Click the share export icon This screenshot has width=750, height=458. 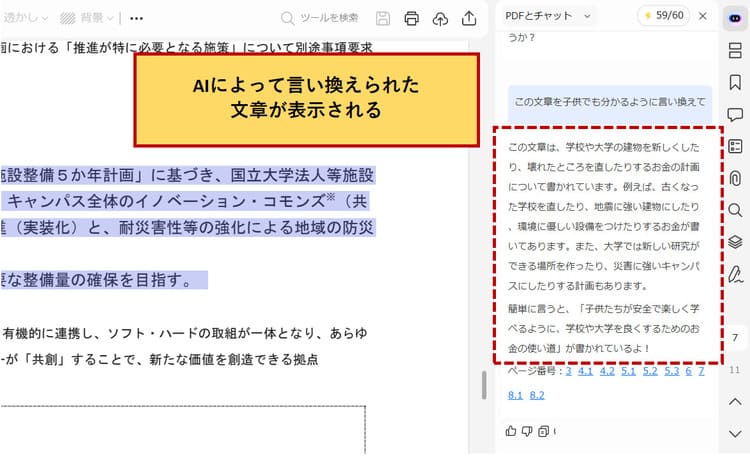point(469,18)
